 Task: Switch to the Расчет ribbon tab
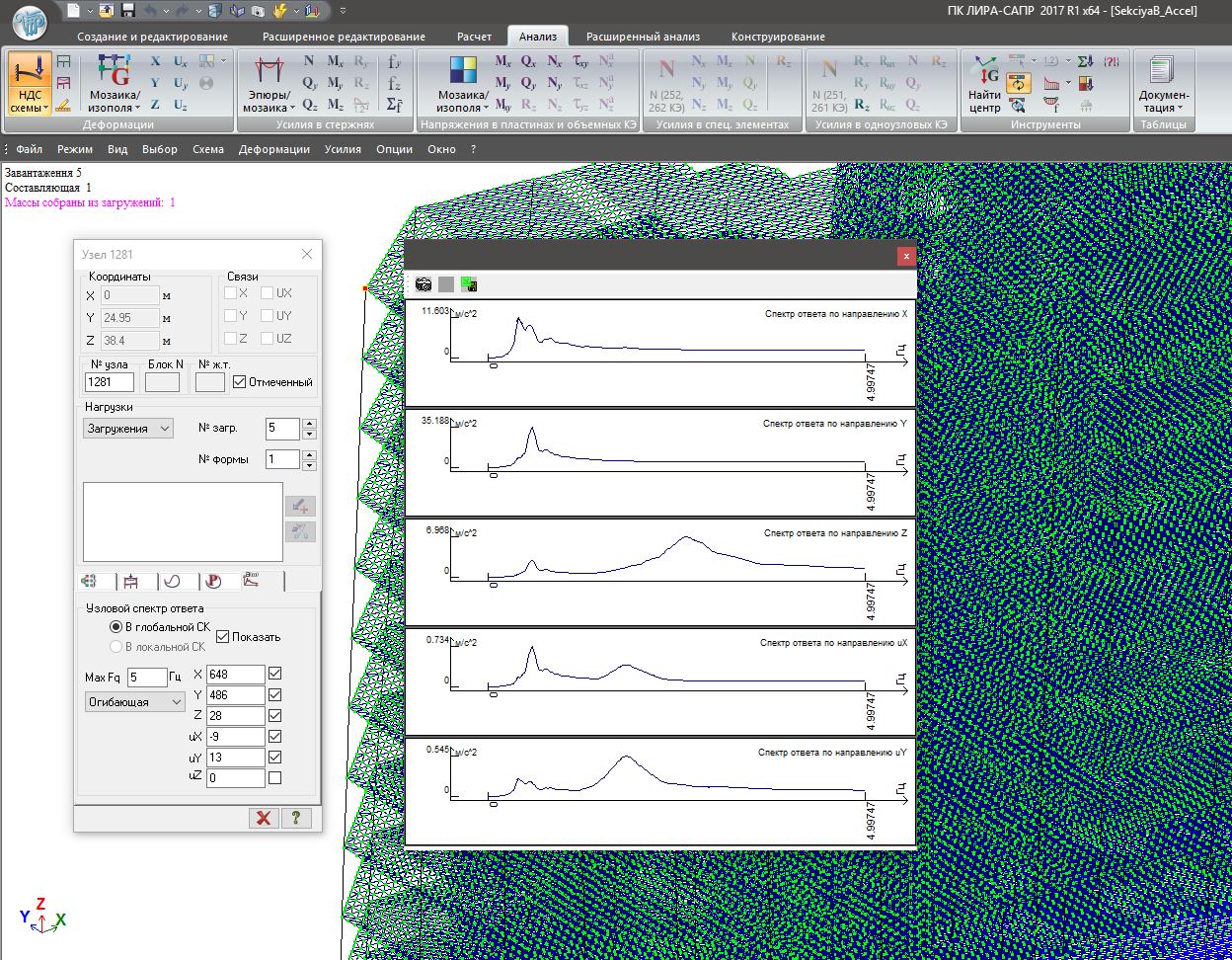[474, 37]
